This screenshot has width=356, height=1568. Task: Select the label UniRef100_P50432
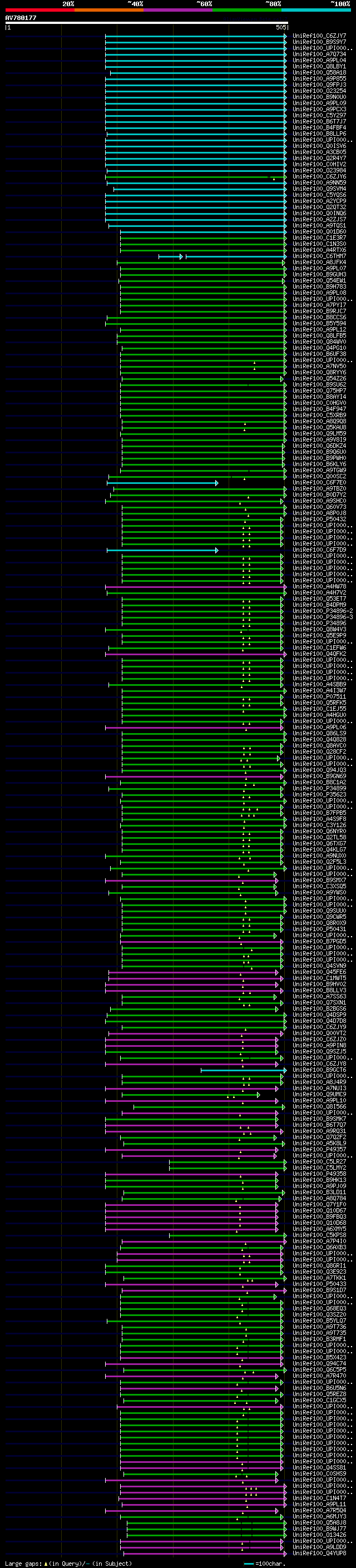click(319, 519)
